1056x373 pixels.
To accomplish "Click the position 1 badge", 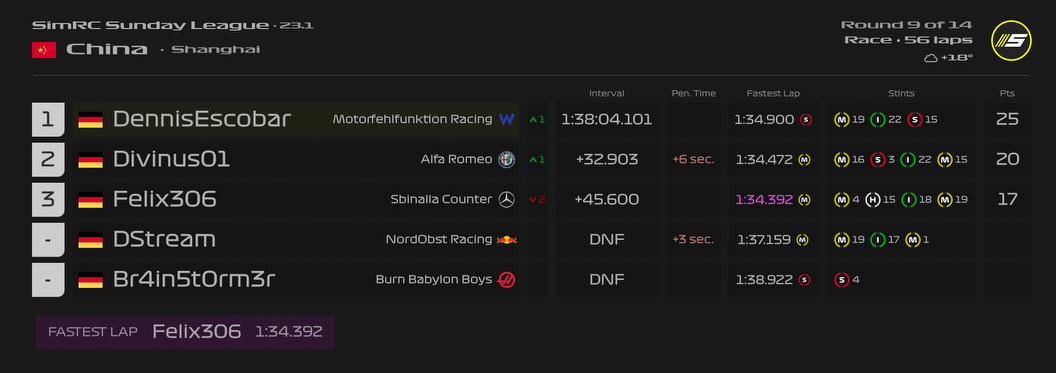I will tap(48, 120).
